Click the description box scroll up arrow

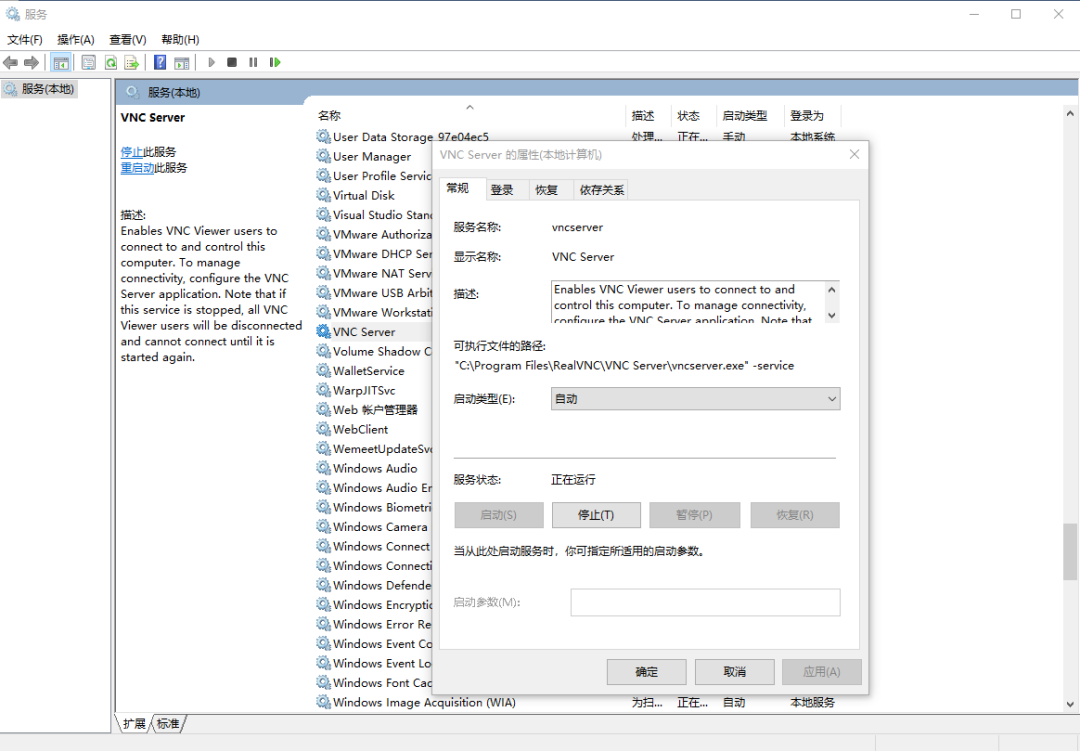point(832,289)
